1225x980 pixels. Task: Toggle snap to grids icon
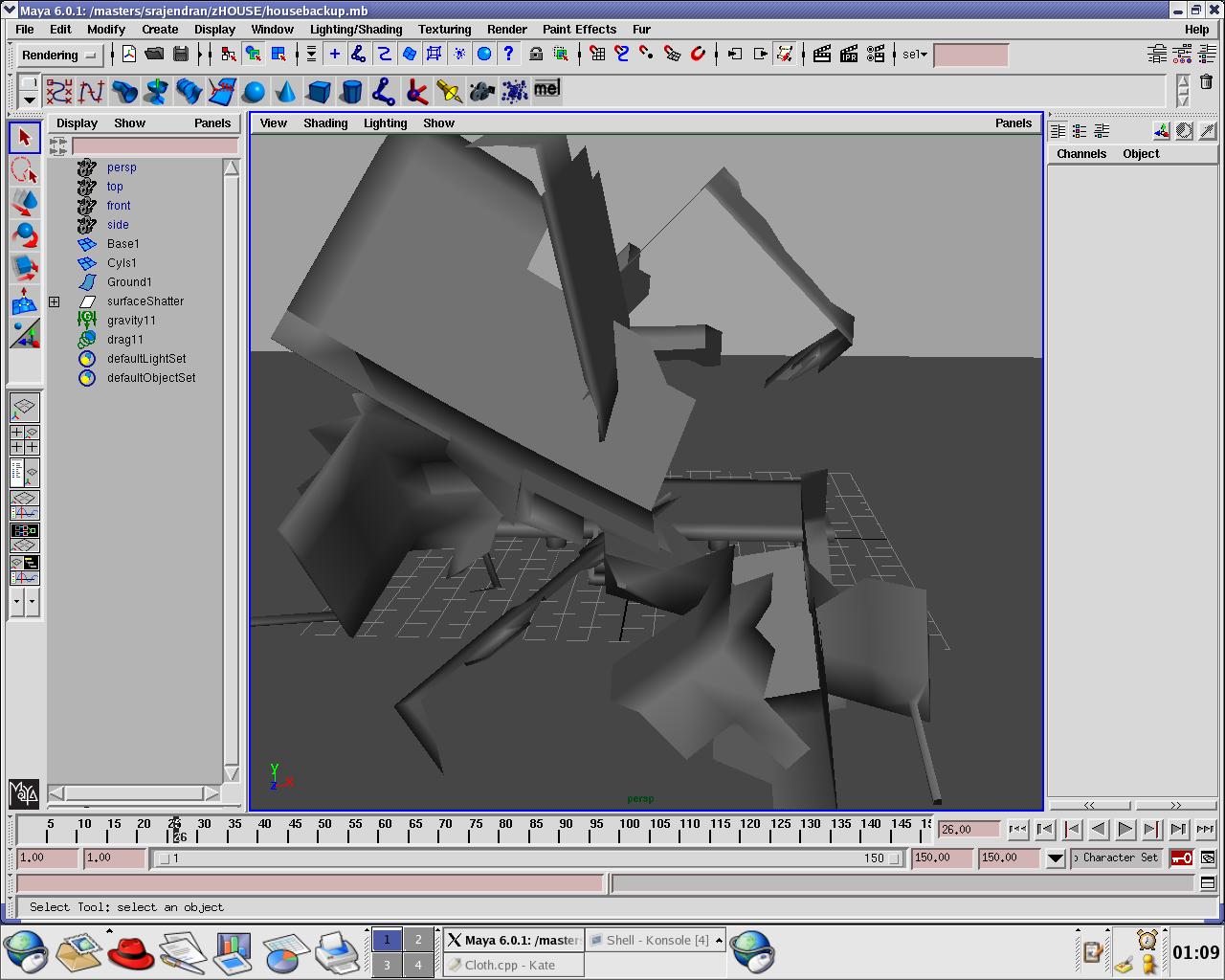point(597,55)
